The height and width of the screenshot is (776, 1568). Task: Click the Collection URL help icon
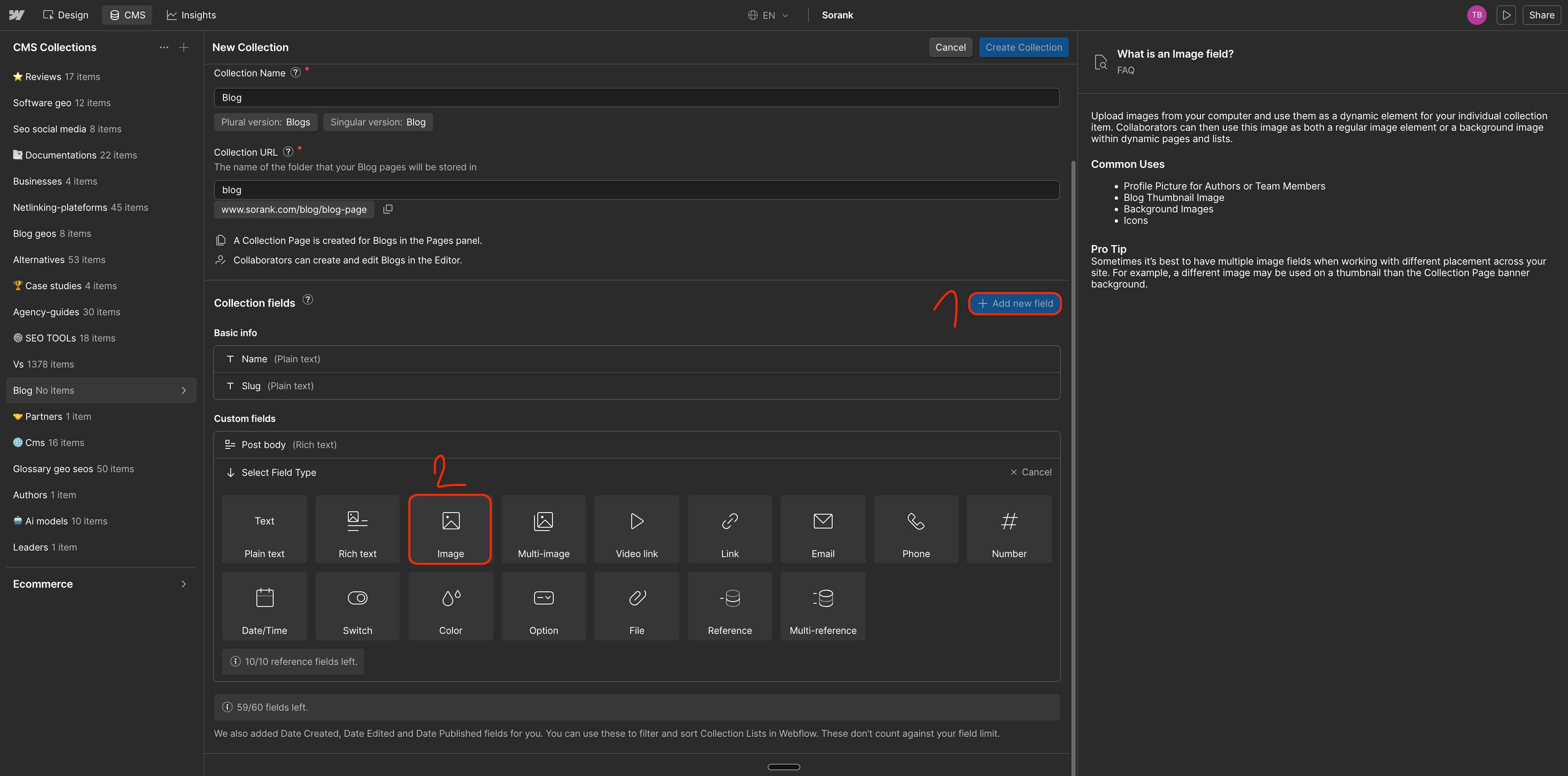pyautogui.click(x=288, y=152)
